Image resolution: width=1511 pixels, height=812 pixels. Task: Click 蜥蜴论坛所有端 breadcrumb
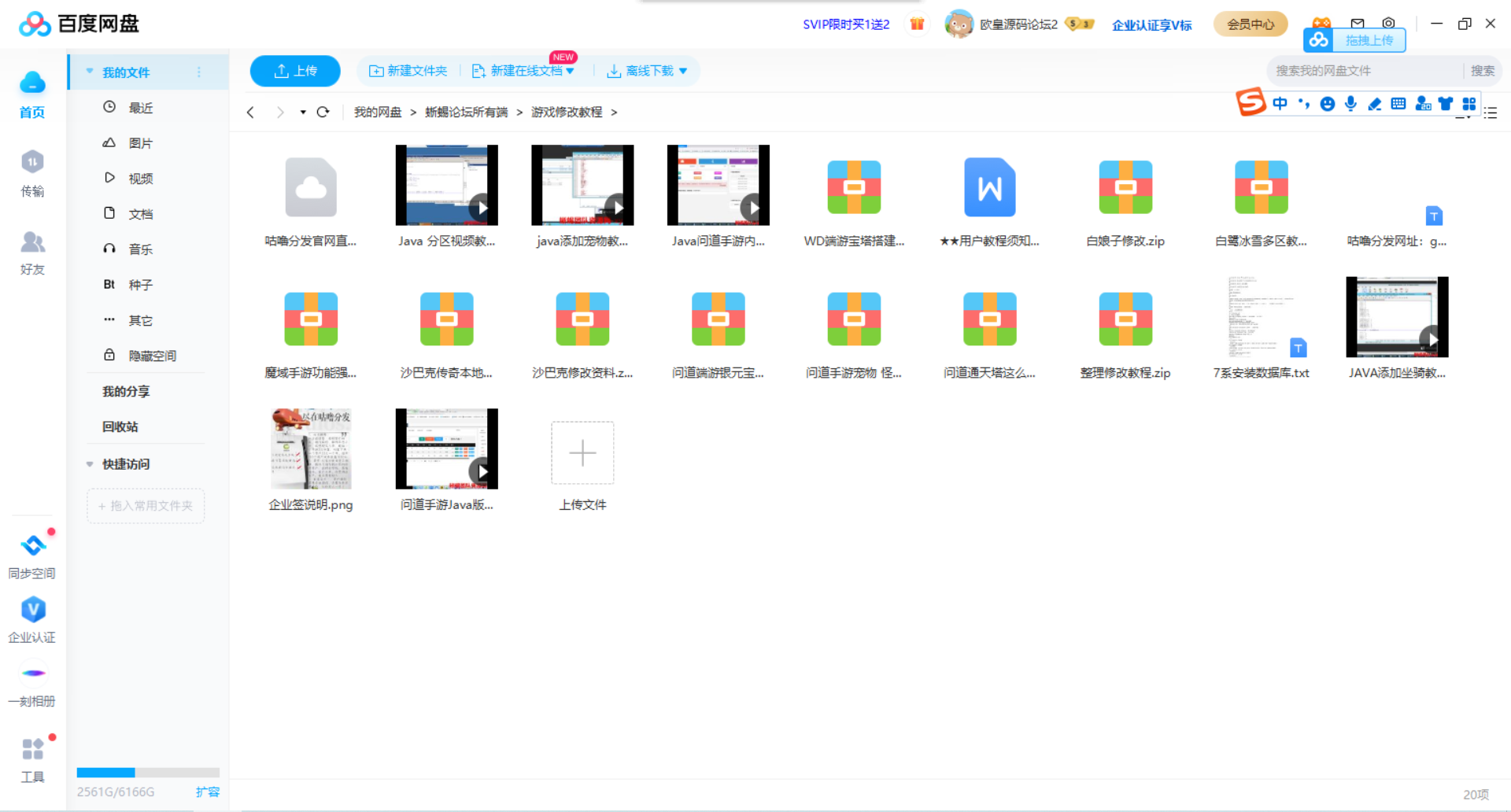click(x=466, y=113)
